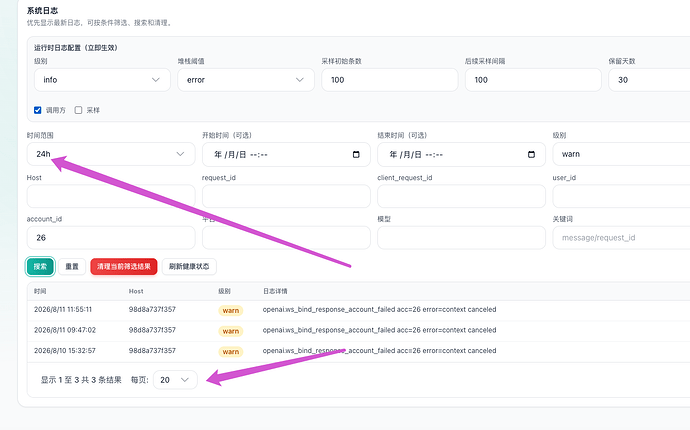The width and height of the screenshot is (690, 430).
Task: Click host 98d8a737f357 in the 09:47:02 row
Action: click(152, 330)
